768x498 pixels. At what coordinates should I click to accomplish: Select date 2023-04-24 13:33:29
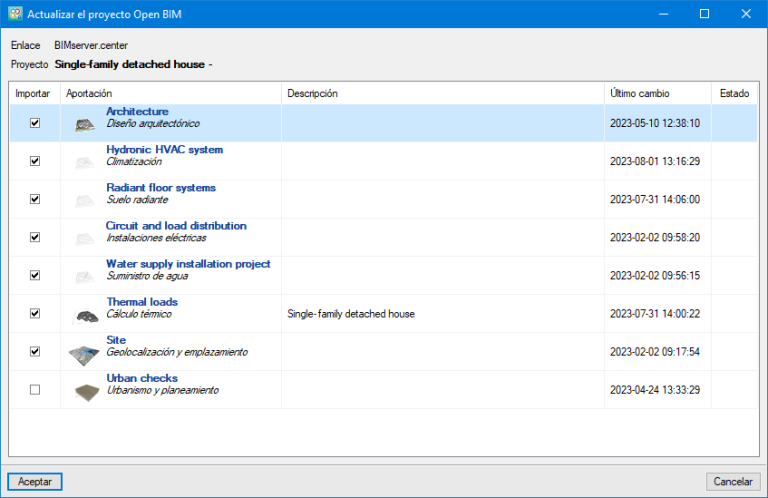(655, 390)
